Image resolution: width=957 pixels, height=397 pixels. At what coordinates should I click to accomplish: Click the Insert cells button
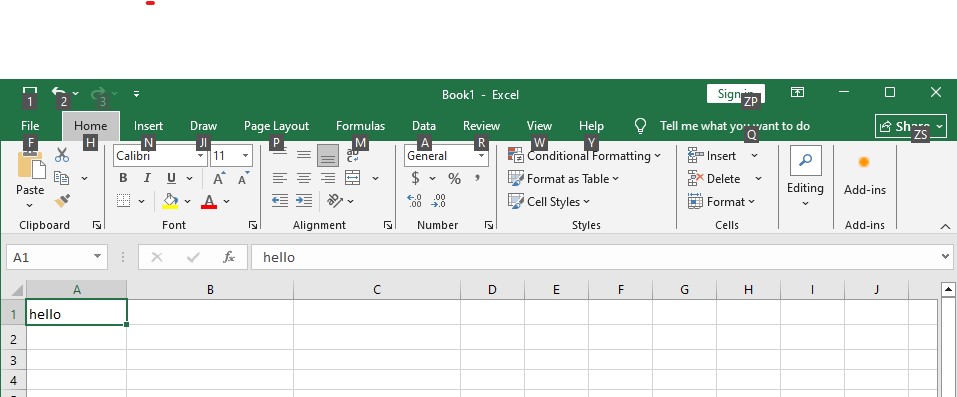[712, 156]
